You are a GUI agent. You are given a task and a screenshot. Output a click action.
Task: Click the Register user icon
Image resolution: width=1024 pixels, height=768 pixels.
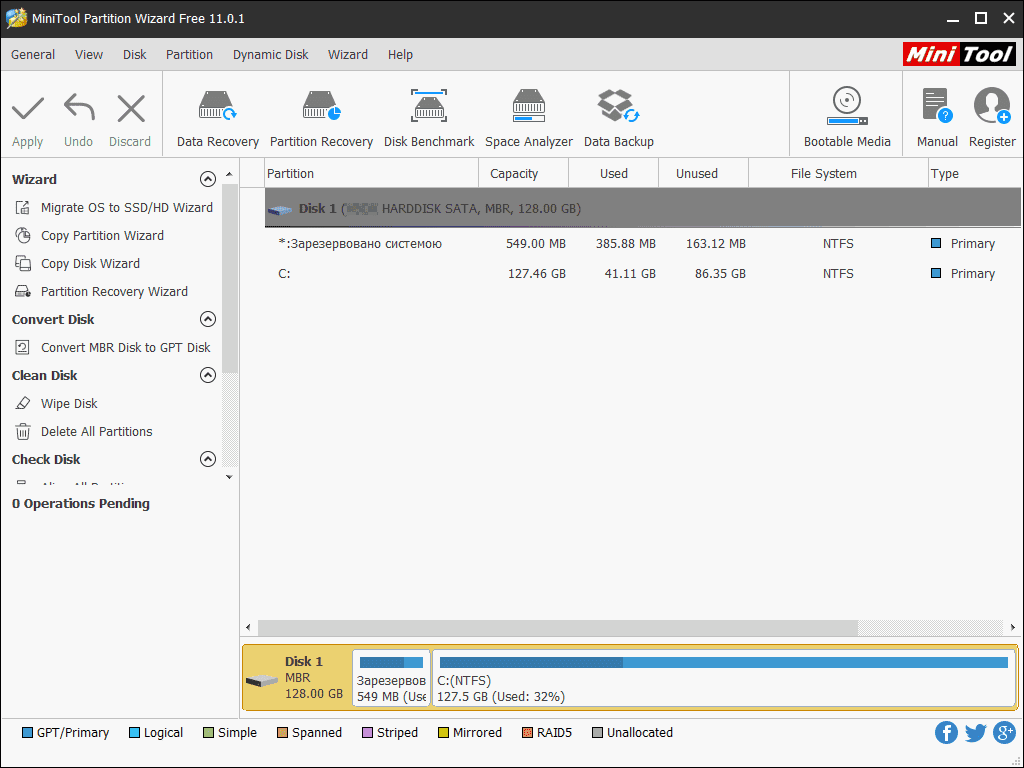coord(992,106)
